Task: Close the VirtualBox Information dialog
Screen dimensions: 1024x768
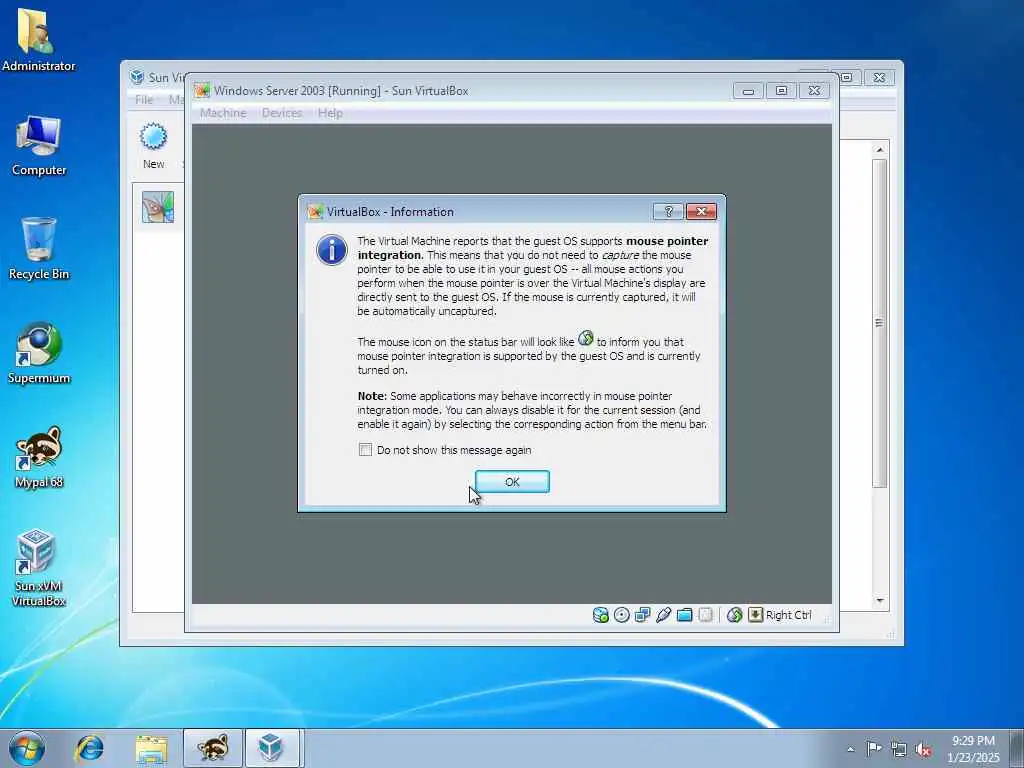Action: pos(701,211)
